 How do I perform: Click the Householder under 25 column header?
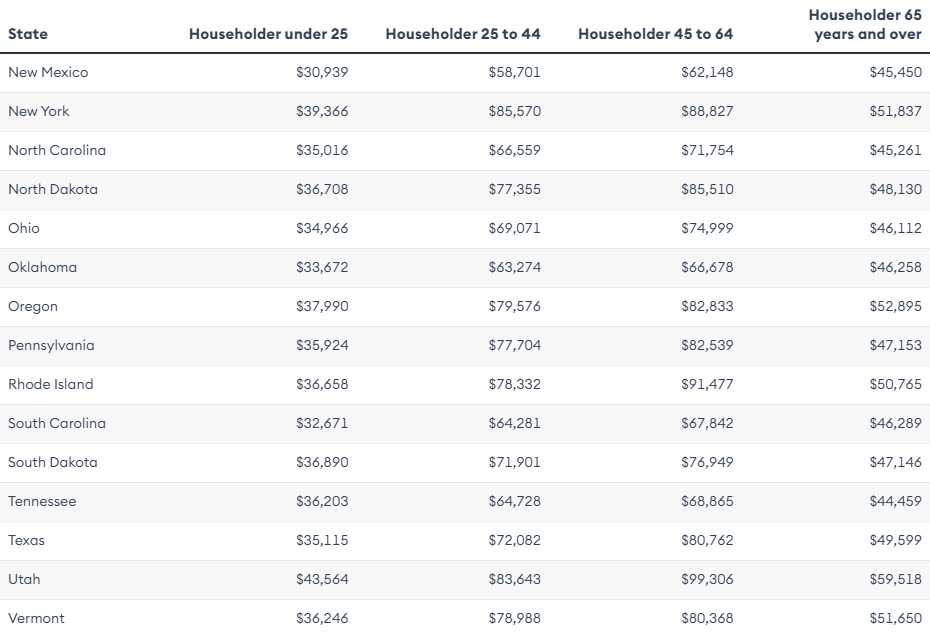(x=268, y=34)
